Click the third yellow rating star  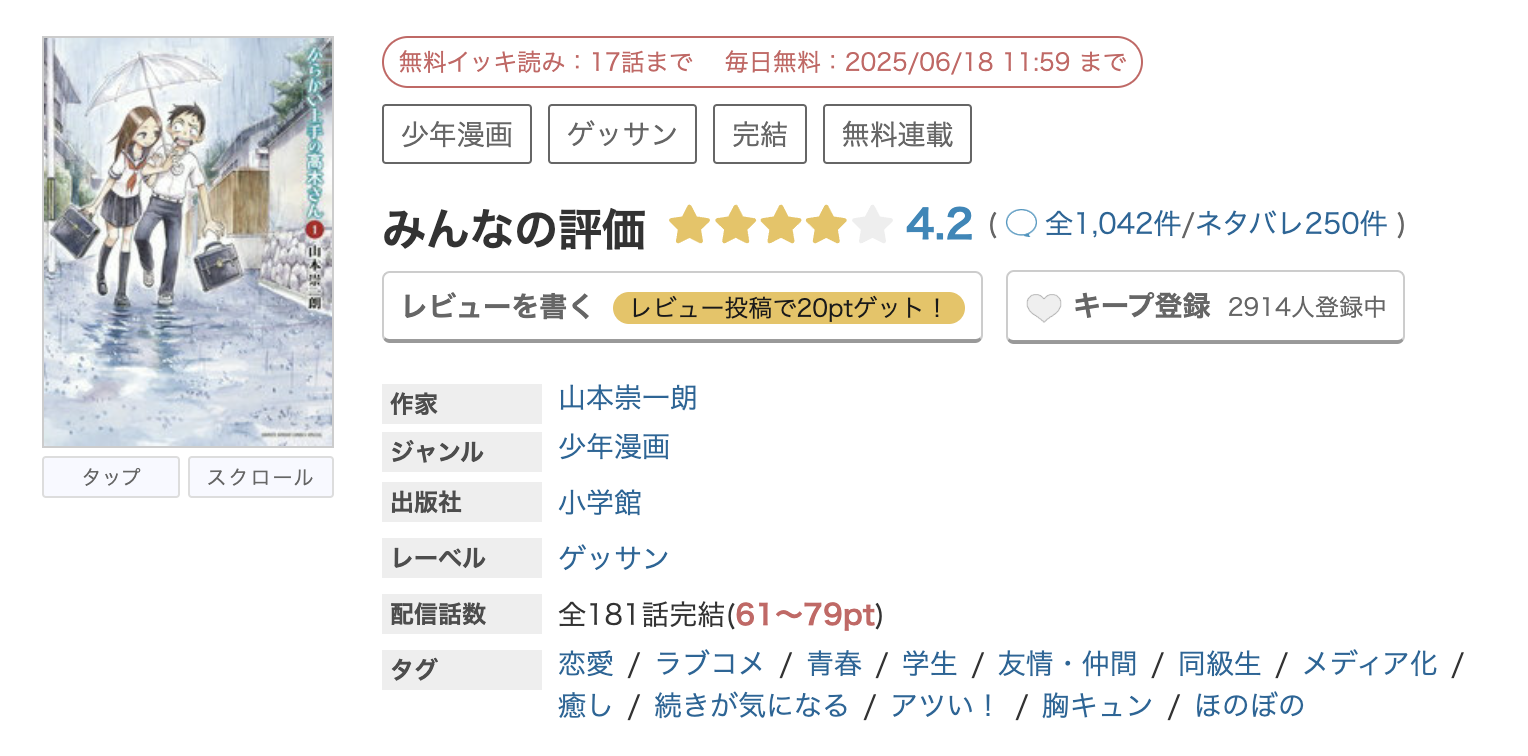pyautogui.click(x=781, y=225)
